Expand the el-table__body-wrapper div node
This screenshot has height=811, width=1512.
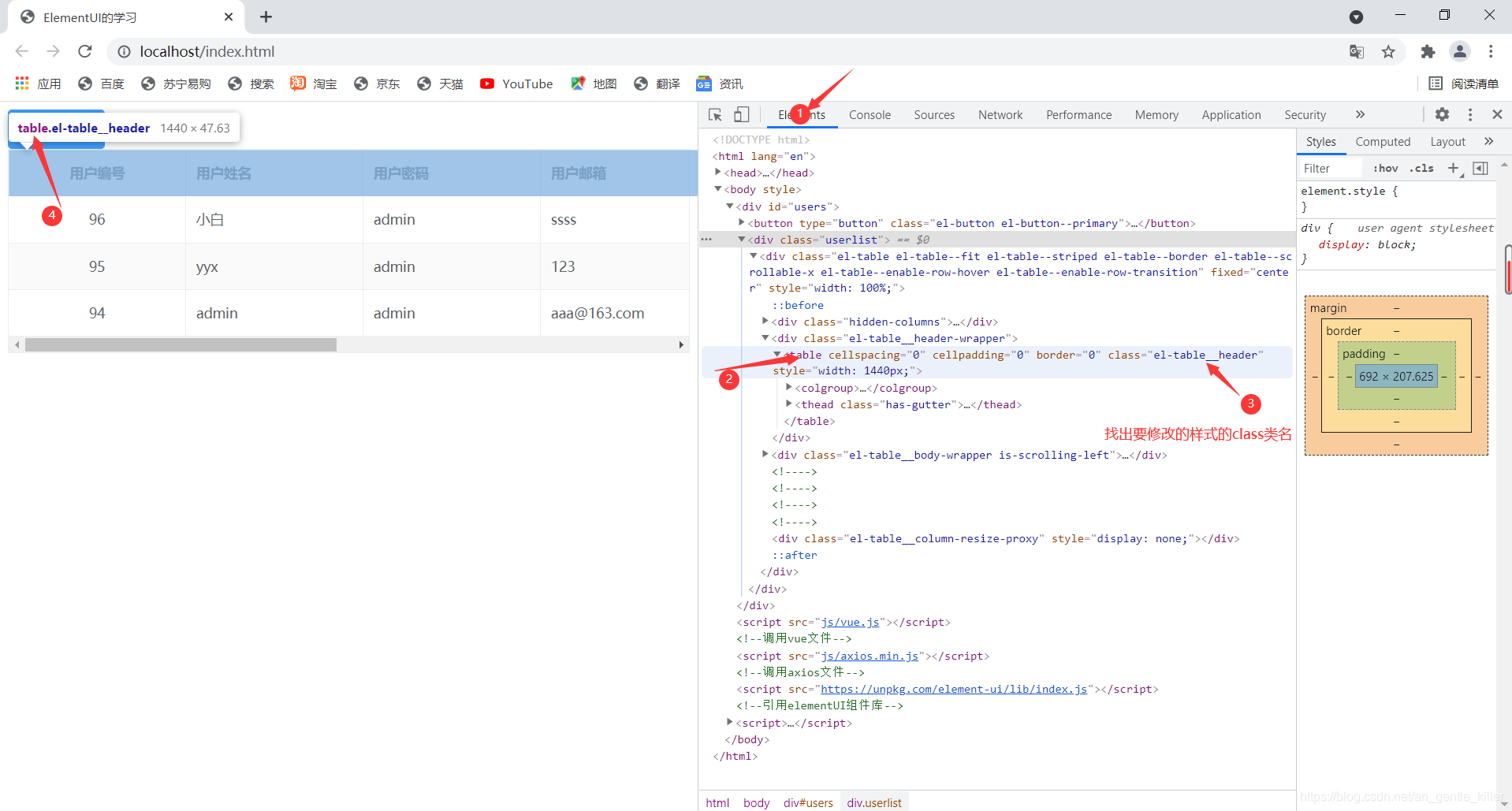point(765,454)
